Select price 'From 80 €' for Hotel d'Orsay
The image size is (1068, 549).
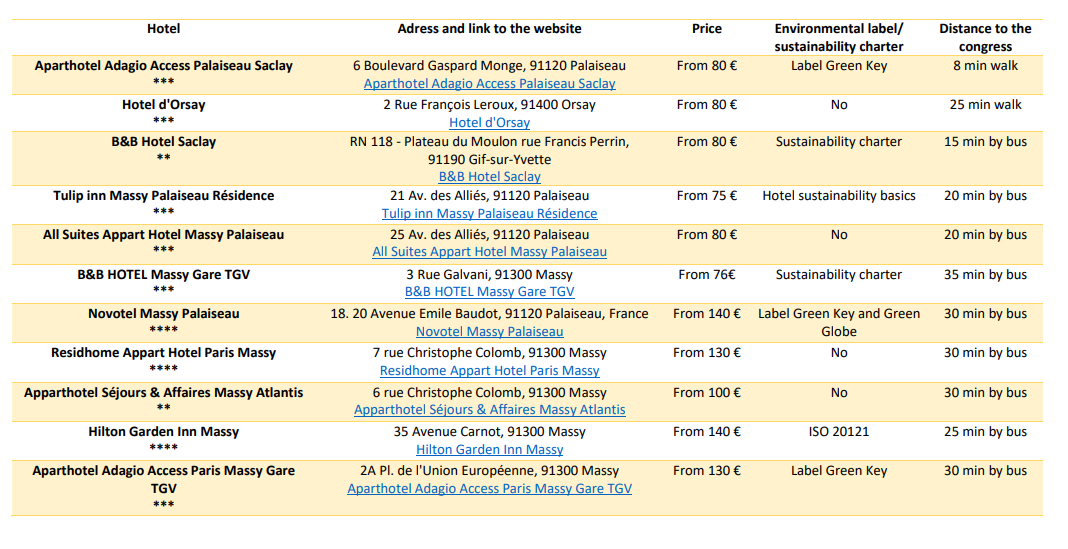[x=706, y=105]
